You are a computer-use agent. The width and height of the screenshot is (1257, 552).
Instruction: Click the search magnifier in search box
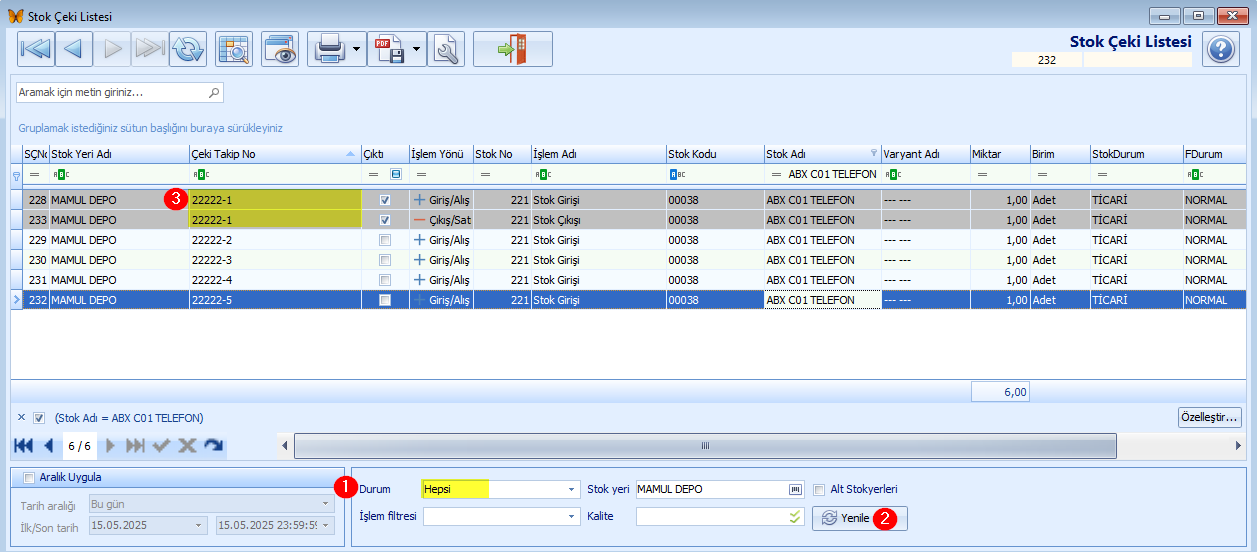[213, 92]
